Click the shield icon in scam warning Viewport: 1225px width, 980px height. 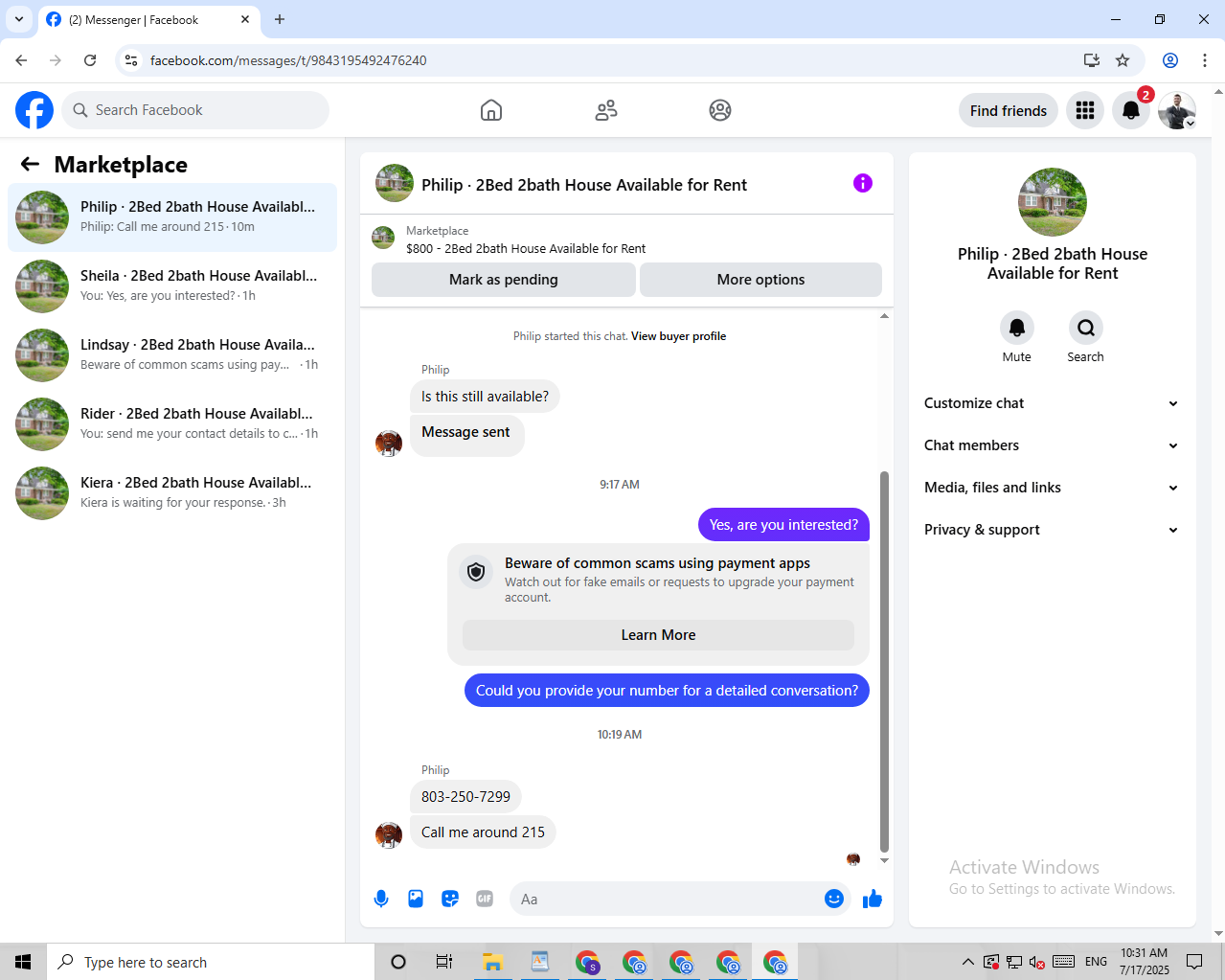476,573
